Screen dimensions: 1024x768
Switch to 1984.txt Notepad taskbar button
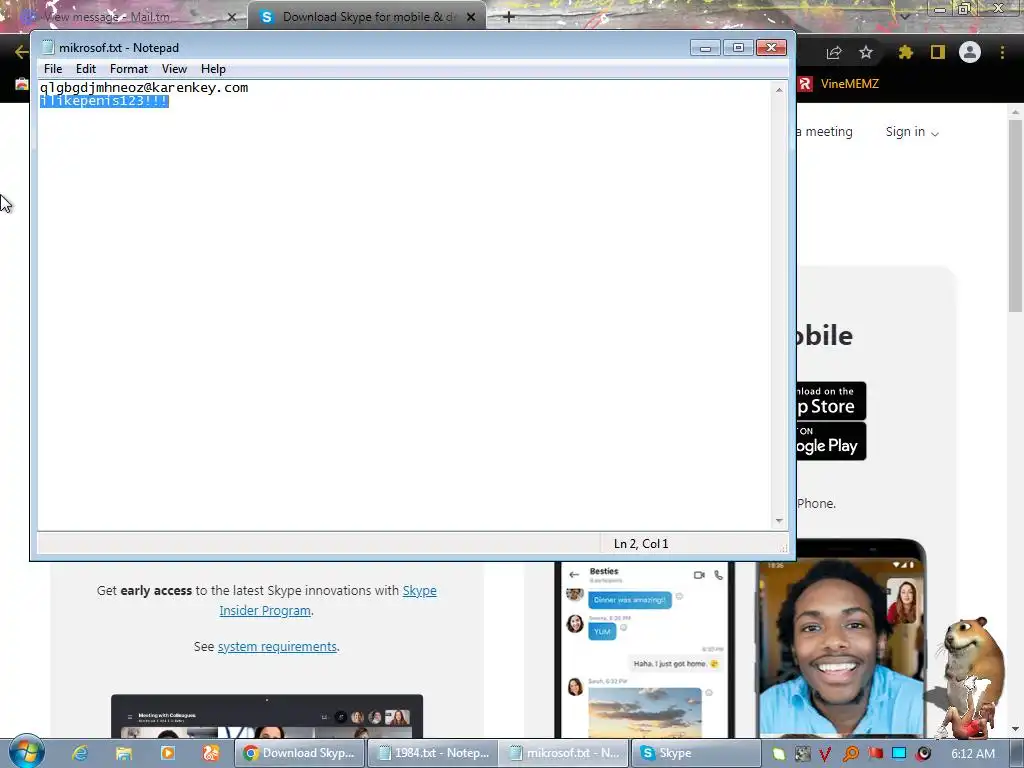(x=432, y=753)
